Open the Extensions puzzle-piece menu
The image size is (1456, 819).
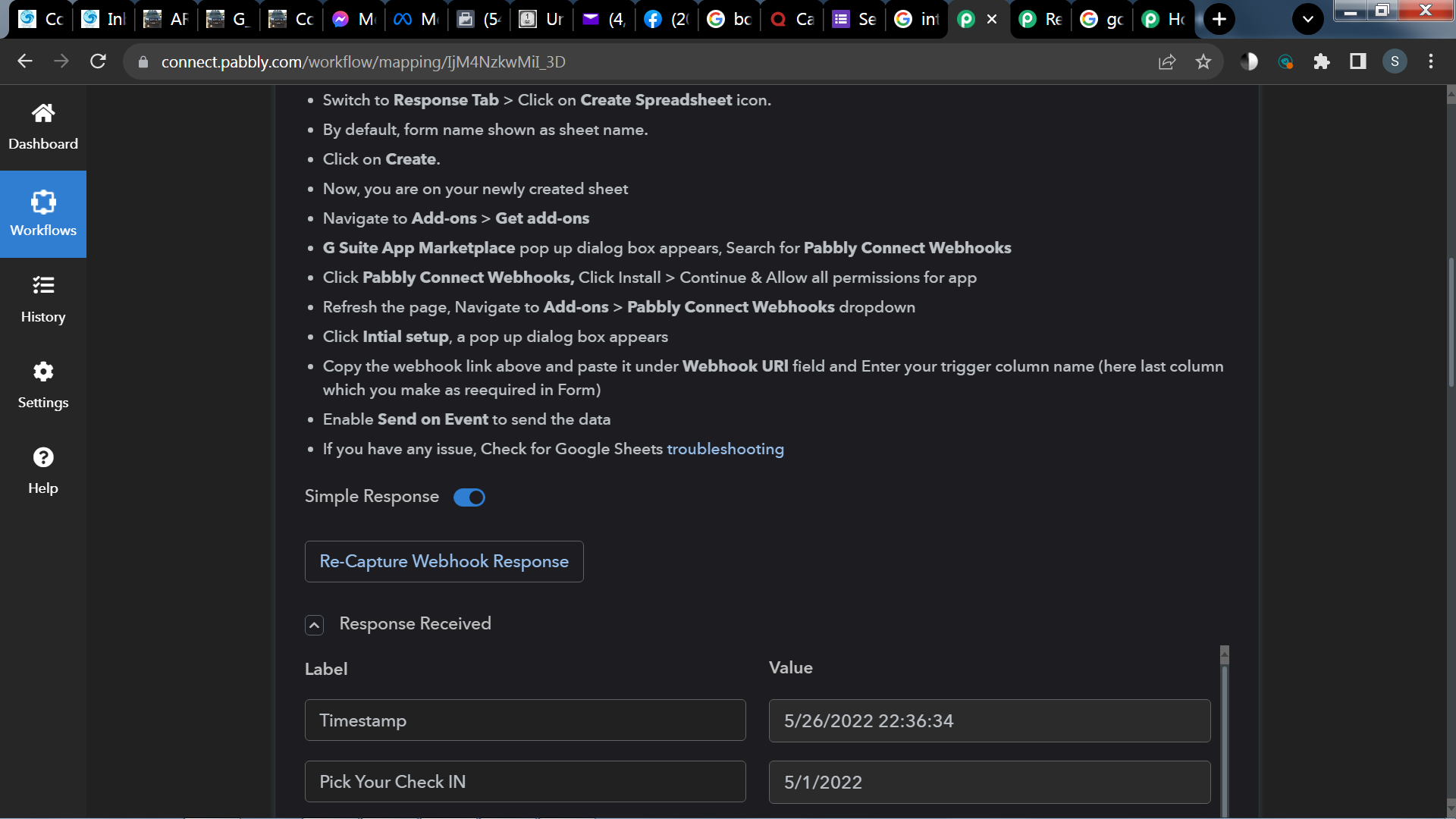coord(1322,61)
